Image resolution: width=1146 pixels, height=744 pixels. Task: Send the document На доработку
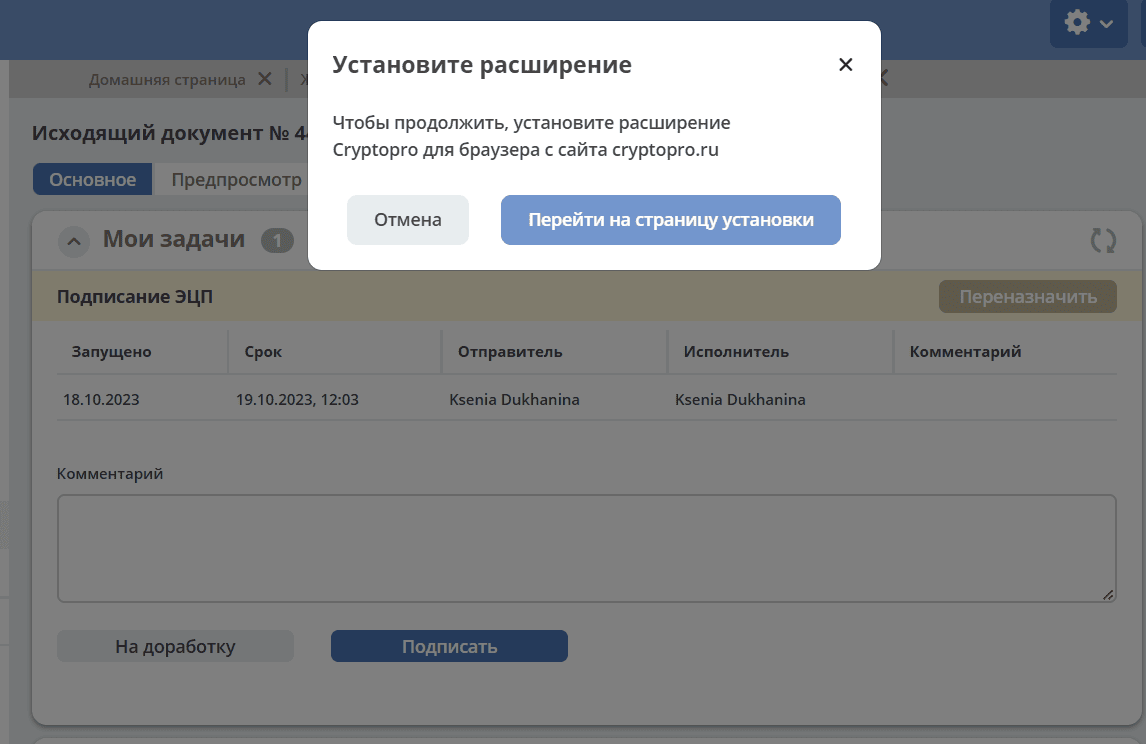[x=175, y=646]
